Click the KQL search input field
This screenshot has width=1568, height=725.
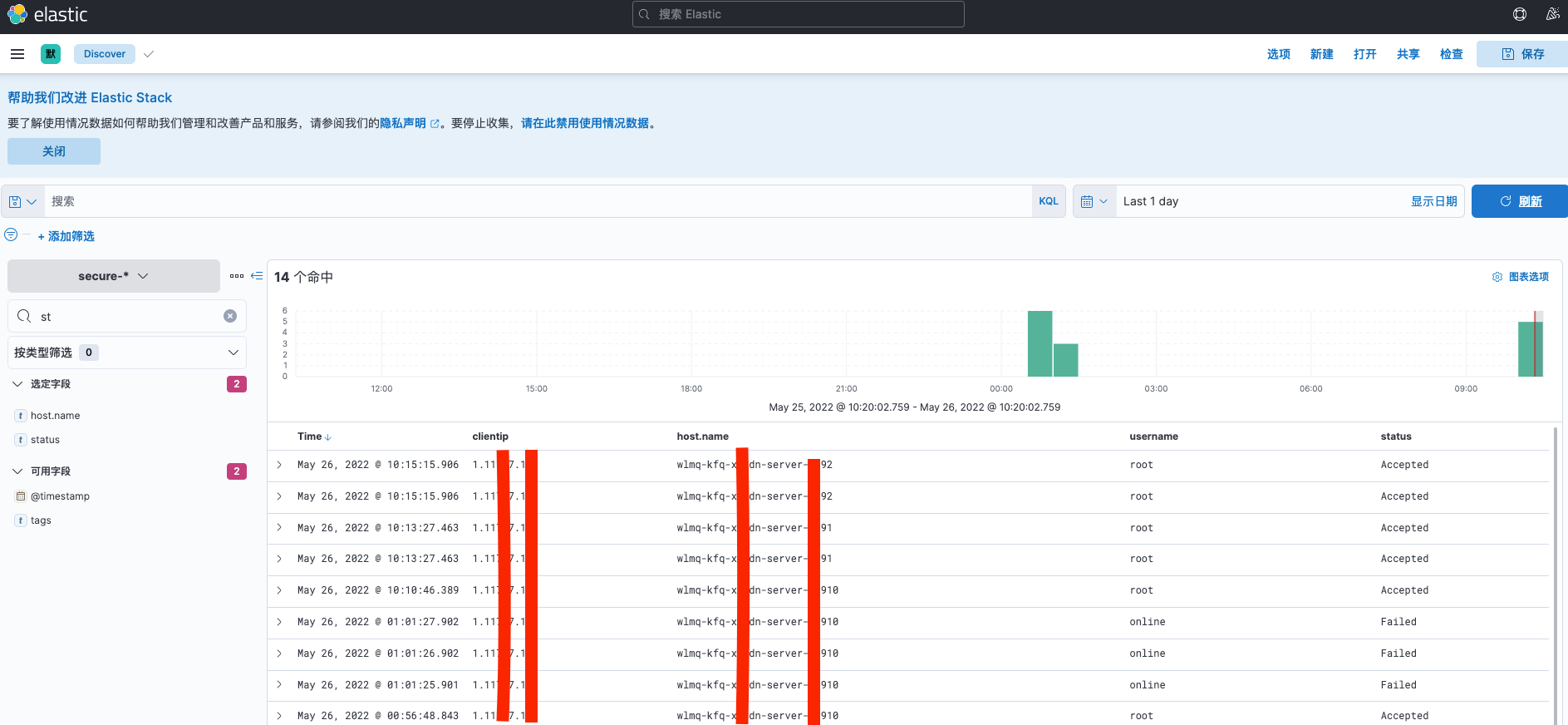coord(538,201)
